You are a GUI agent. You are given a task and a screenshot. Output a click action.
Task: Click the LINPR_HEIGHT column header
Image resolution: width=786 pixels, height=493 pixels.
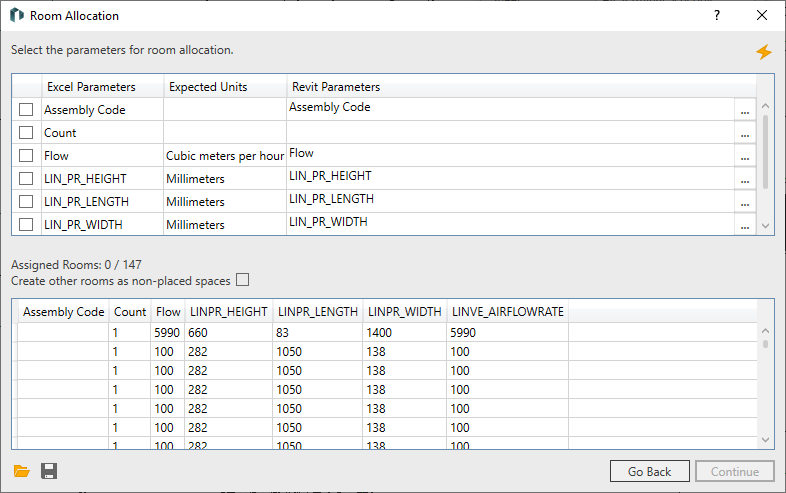pyautogui.click(x=229, y=311)
